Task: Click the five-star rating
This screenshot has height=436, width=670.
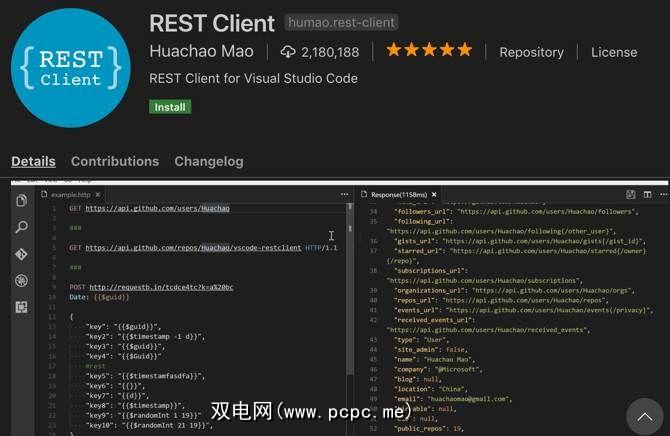Action: (x=428, y=50)
